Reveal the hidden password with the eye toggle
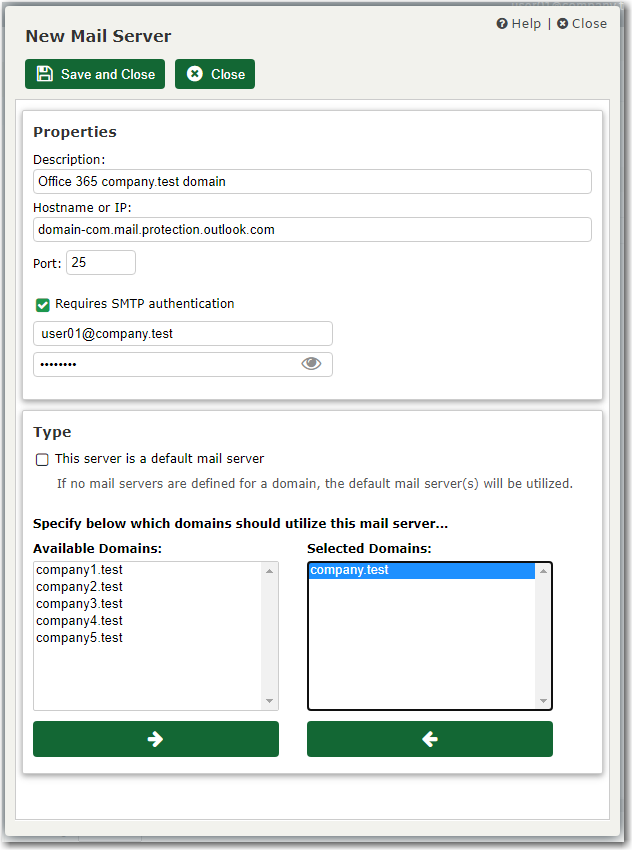Image resolution: width=632 pixels, height=850 pixels. (x=311, y=364)
